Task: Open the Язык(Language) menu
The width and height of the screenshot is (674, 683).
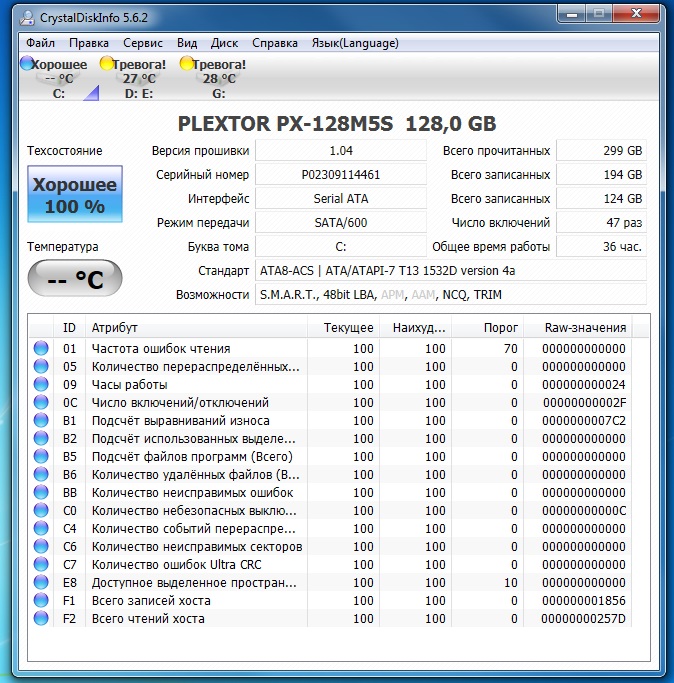Action: 355,43
